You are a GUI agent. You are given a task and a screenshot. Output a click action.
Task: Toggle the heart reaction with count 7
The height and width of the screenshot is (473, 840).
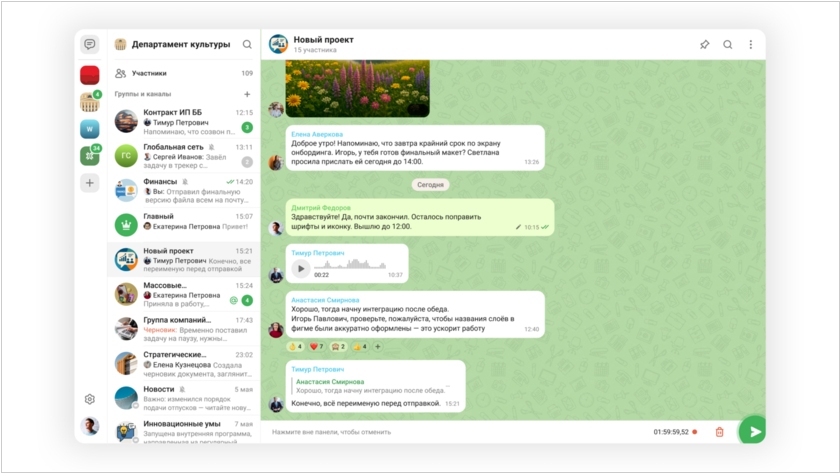coord(317,347)
